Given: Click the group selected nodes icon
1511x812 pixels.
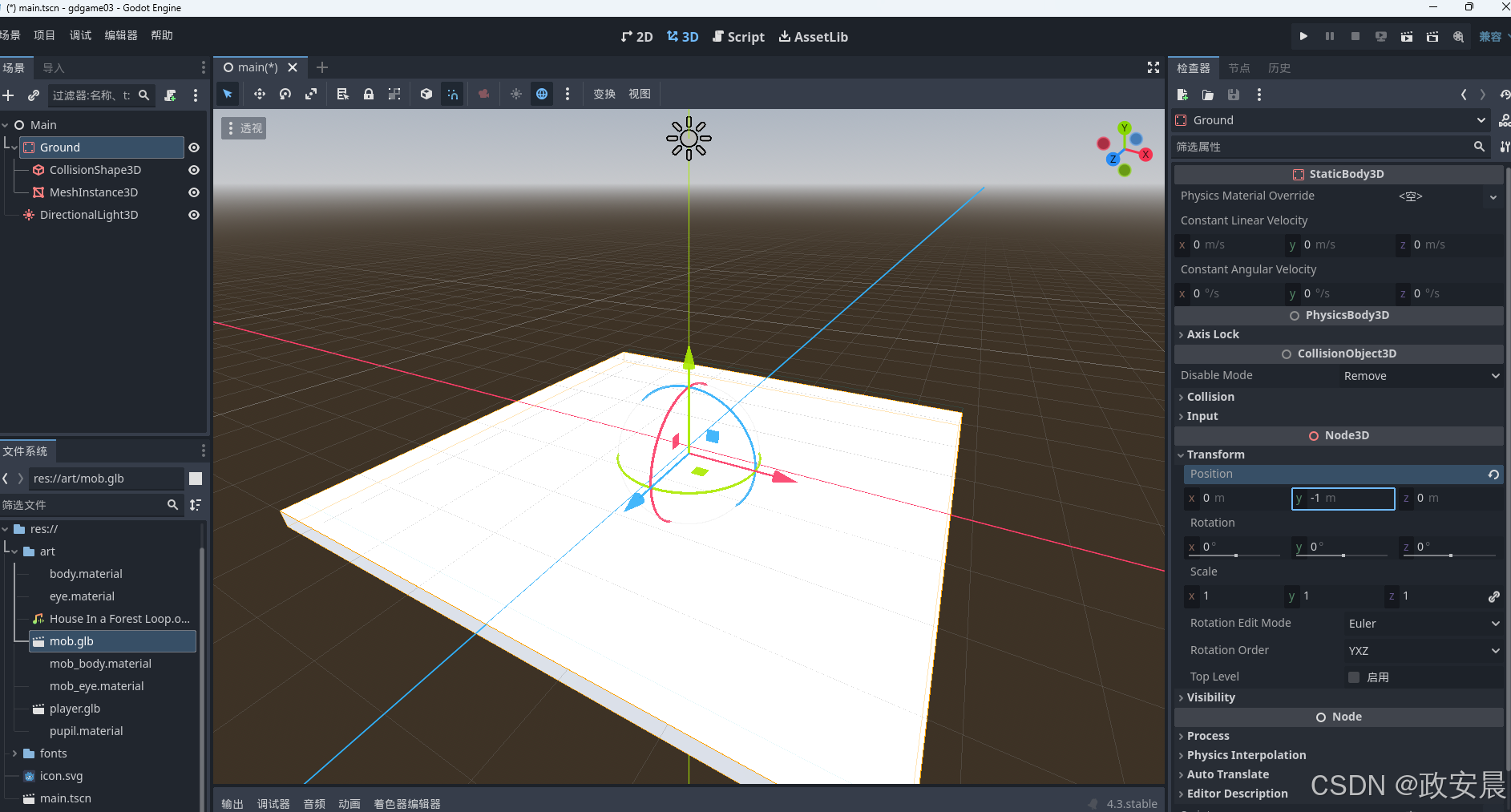Looking at the screenshot, I should (x=394, y=94).
